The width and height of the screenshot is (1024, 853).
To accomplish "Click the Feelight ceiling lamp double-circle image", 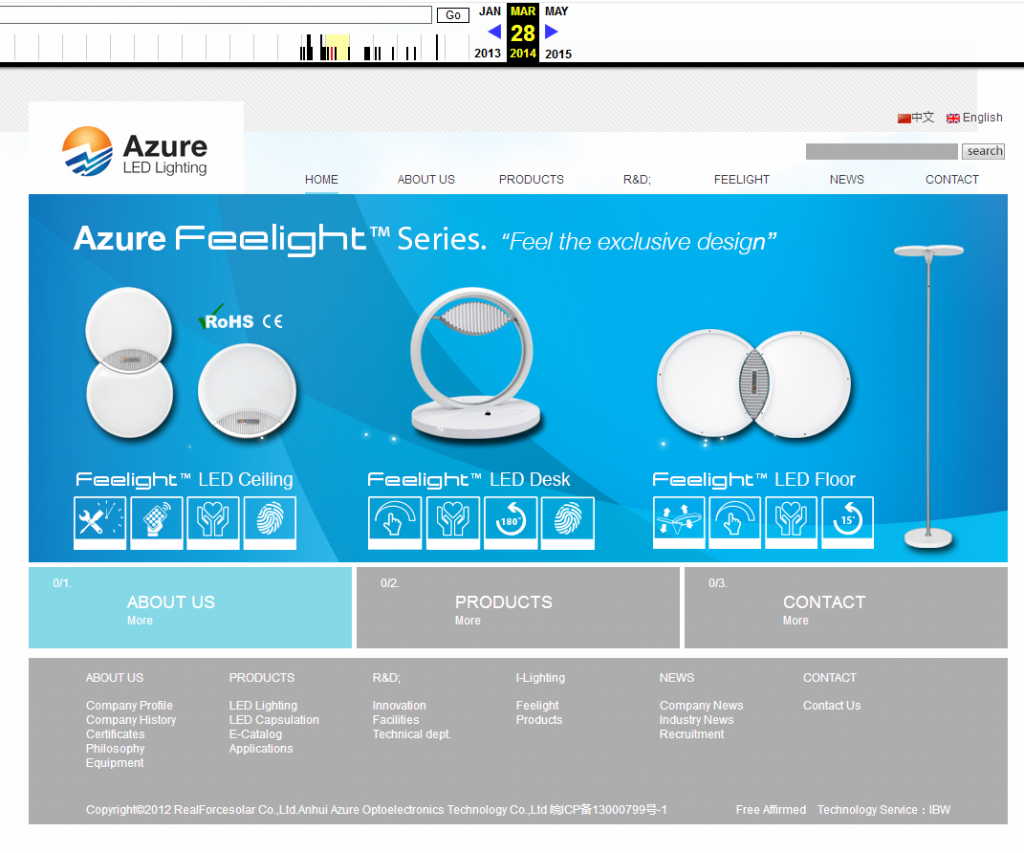I will (x=129, y=362).
